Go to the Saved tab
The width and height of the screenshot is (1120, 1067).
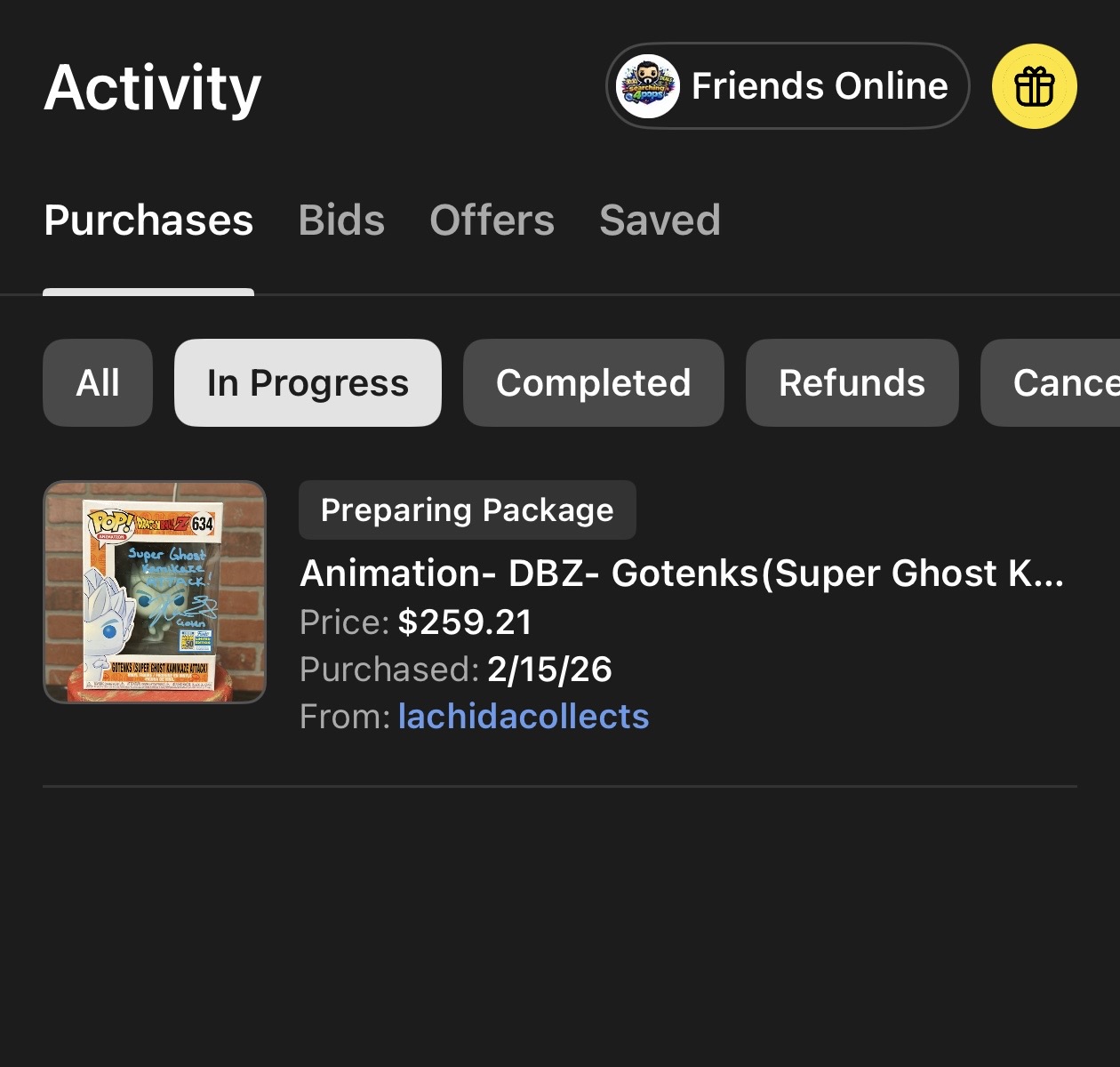tap(660, 221)
